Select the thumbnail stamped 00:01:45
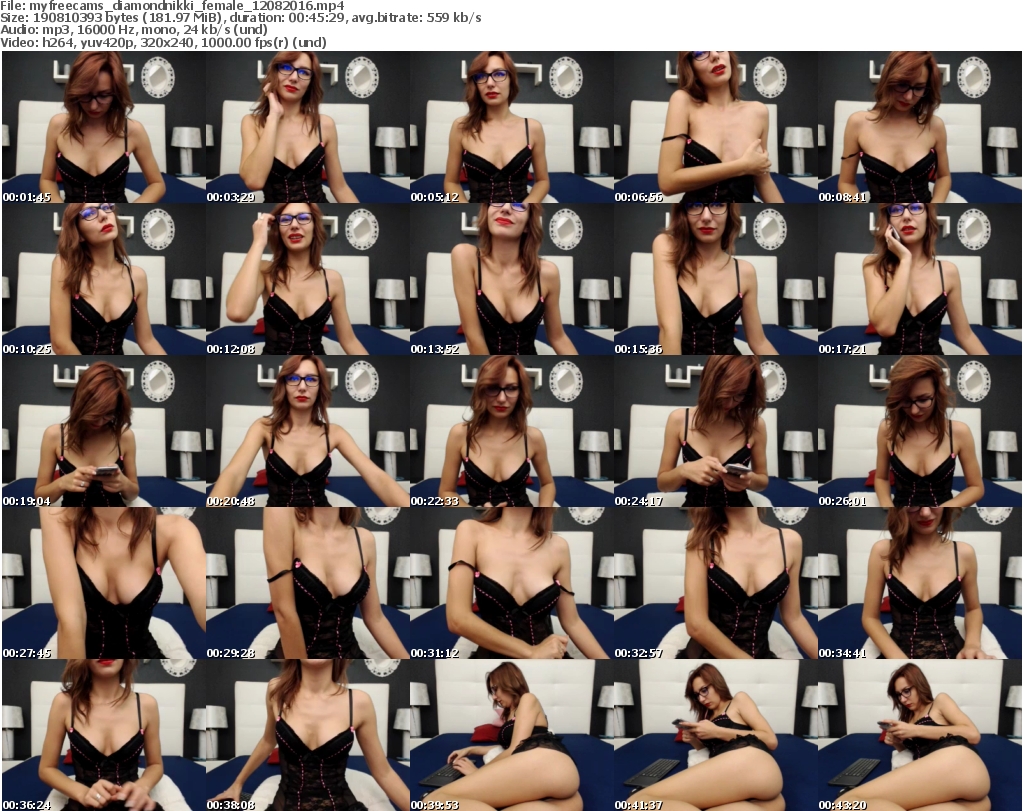The width and height of the screenshot is (1024, 811). [x=104, y=127]
